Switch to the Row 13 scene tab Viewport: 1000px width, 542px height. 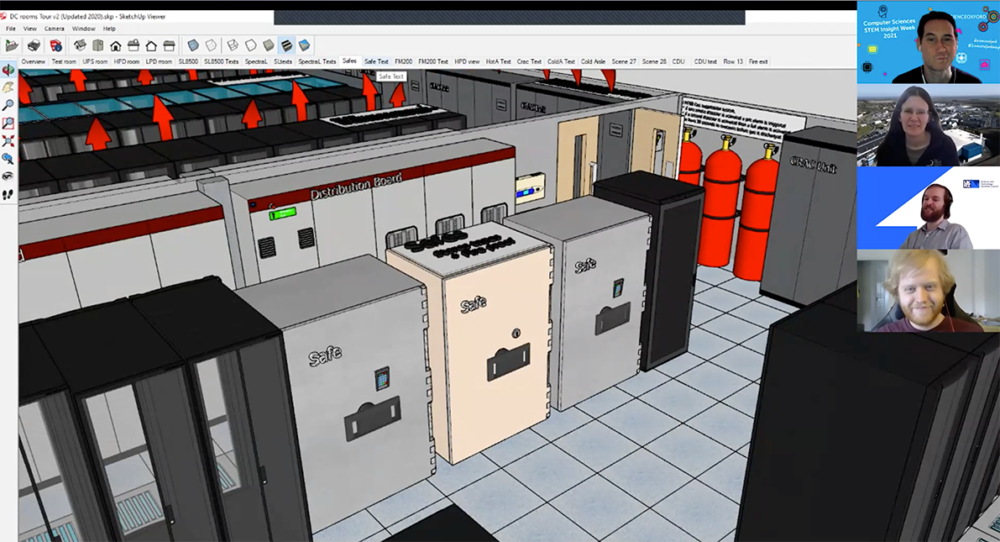click(733, 62)
